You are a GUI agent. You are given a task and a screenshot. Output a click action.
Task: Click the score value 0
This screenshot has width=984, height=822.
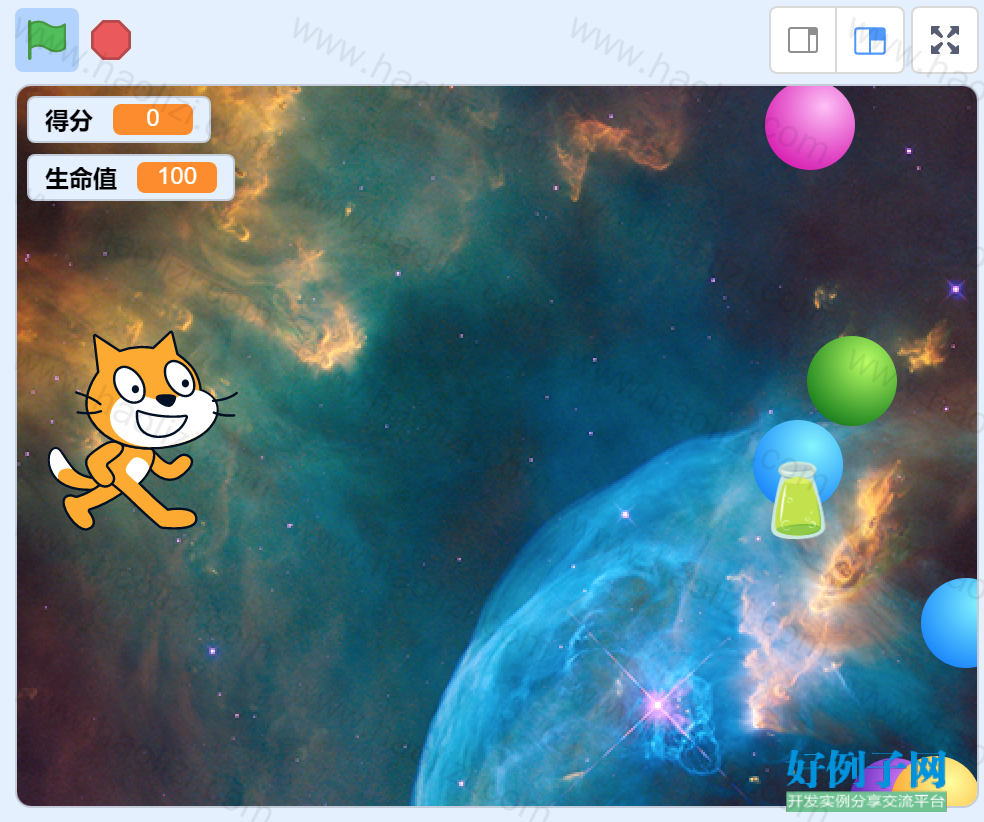152,119
